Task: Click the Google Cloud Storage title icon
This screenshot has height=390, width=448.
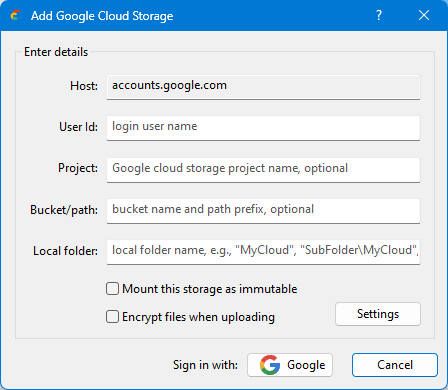Action: pyautogui.click(x=16, y=15)
